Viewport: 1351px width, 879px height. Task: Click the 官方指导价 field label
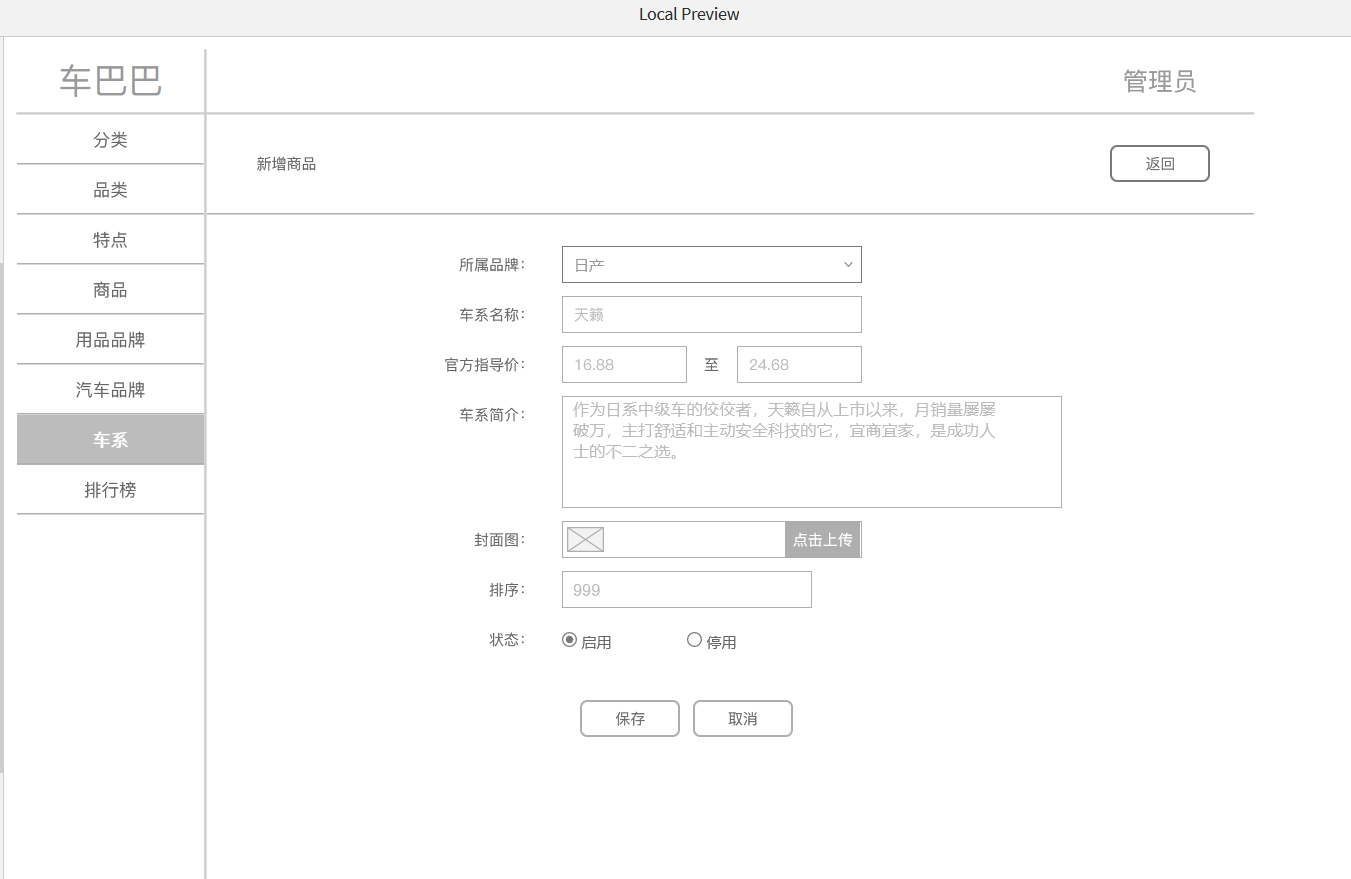point(485,365)
